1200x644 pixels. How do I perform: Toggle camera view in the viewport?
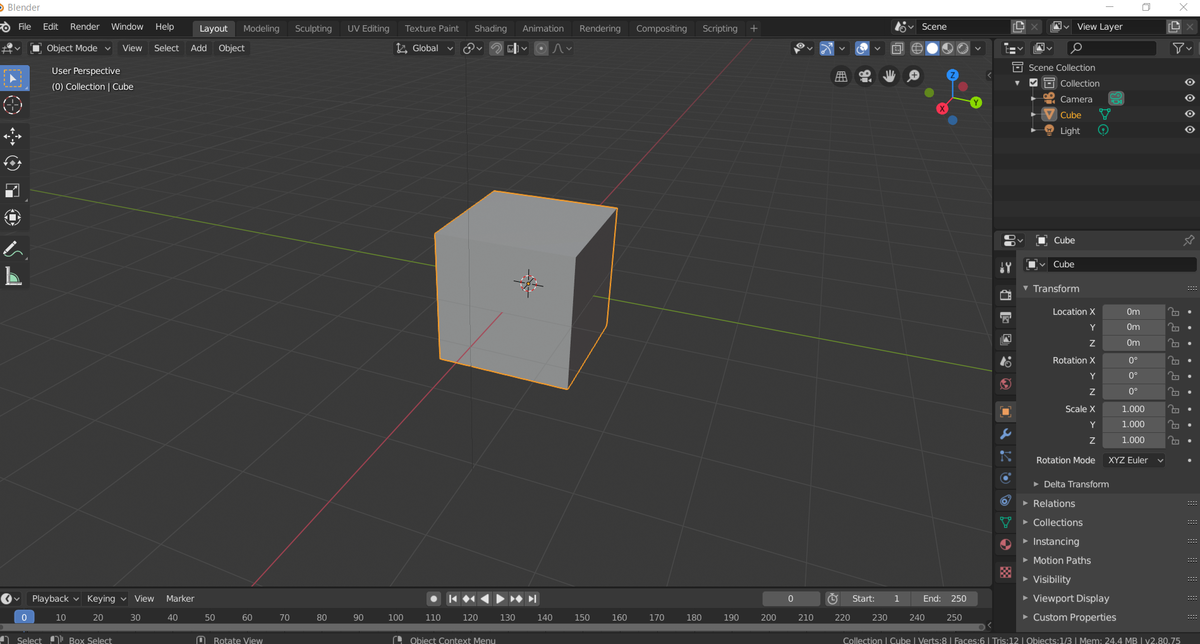tap(865, 76)
